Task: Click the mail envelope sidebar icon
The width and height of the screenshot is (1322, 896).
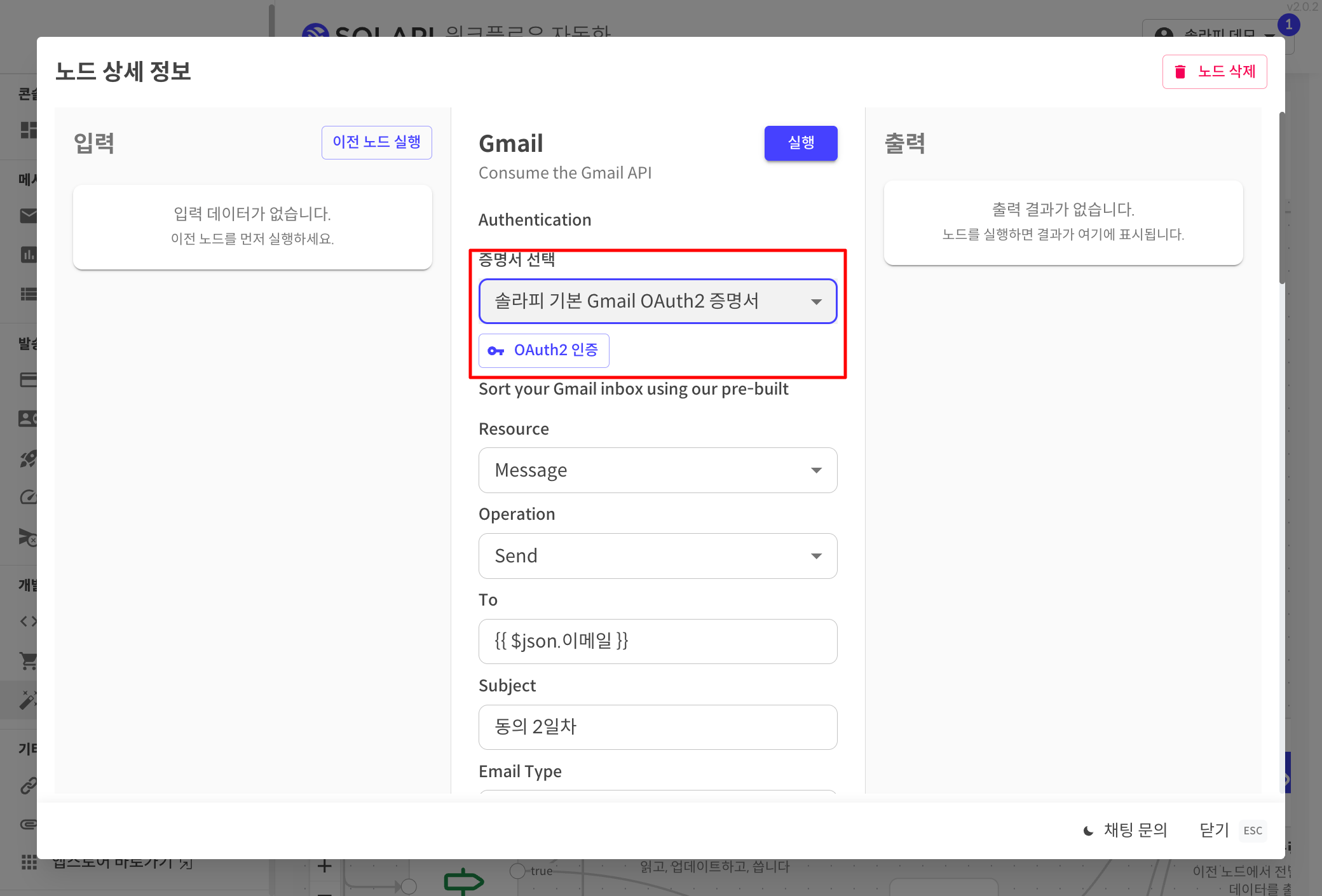Action: click(x=28, y=216)
